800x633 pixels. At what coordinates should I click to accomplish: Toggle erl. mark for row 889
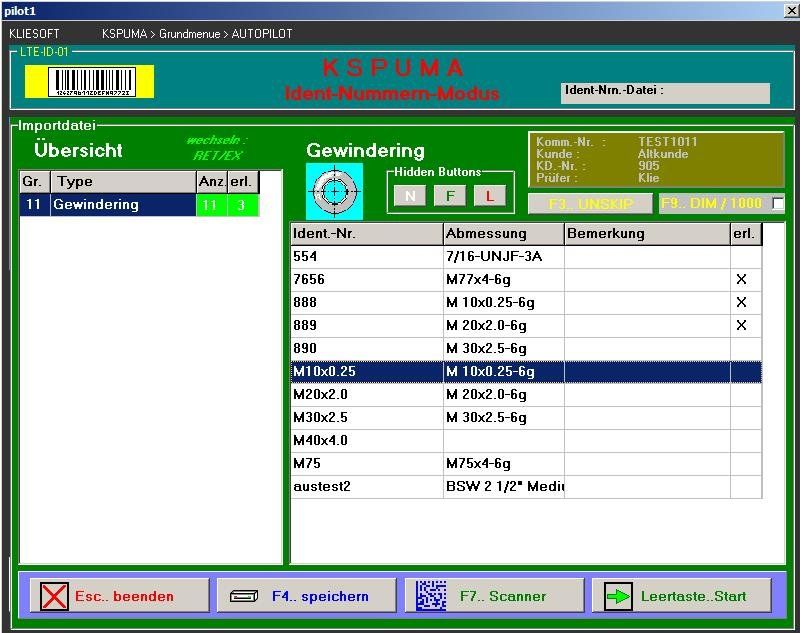741,326
